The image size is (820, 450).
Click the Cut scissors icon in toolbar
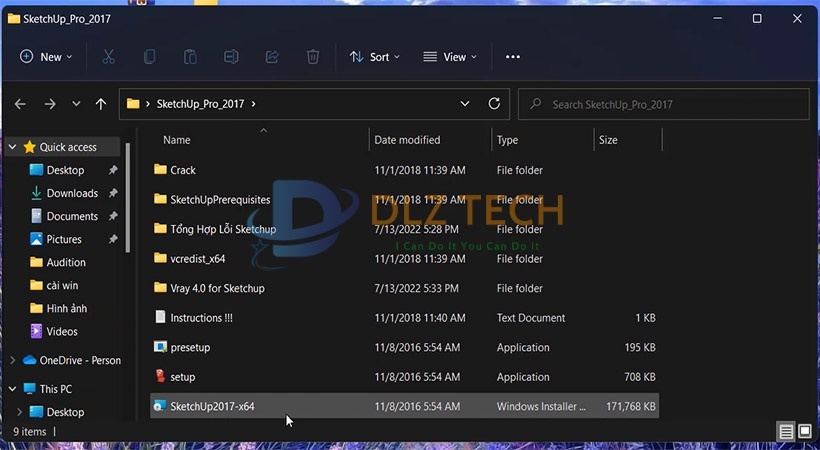108,57
